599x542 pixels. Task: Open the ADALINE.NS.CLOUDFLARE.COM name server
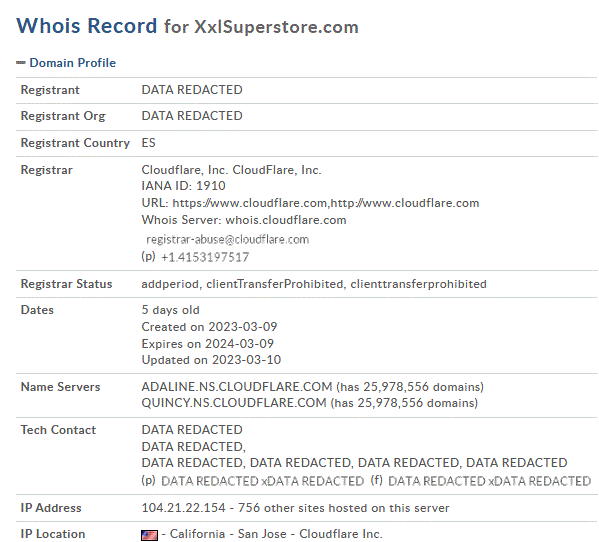tap(237, 387)
